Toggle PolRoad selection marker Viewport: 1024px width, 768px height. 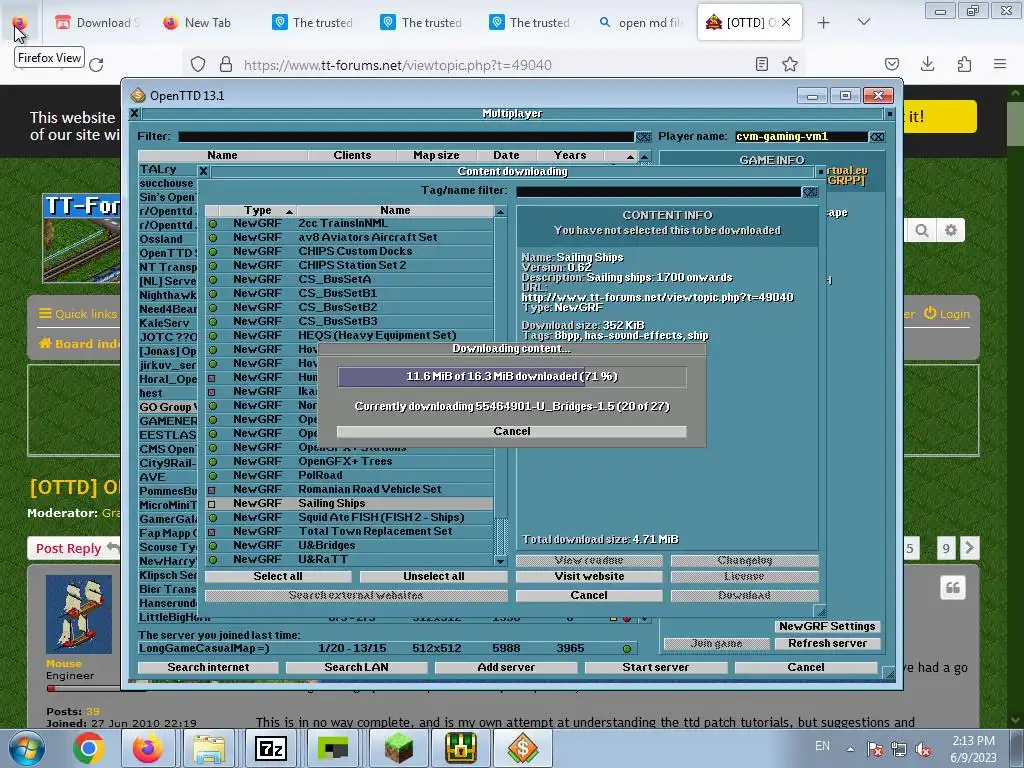(x=212, y=476)
